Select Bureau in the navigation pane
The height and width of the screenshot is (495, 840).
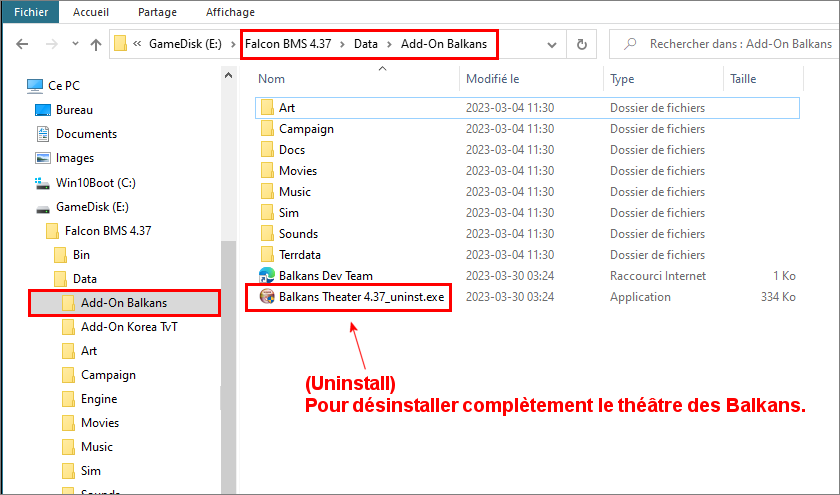[74, 110]
